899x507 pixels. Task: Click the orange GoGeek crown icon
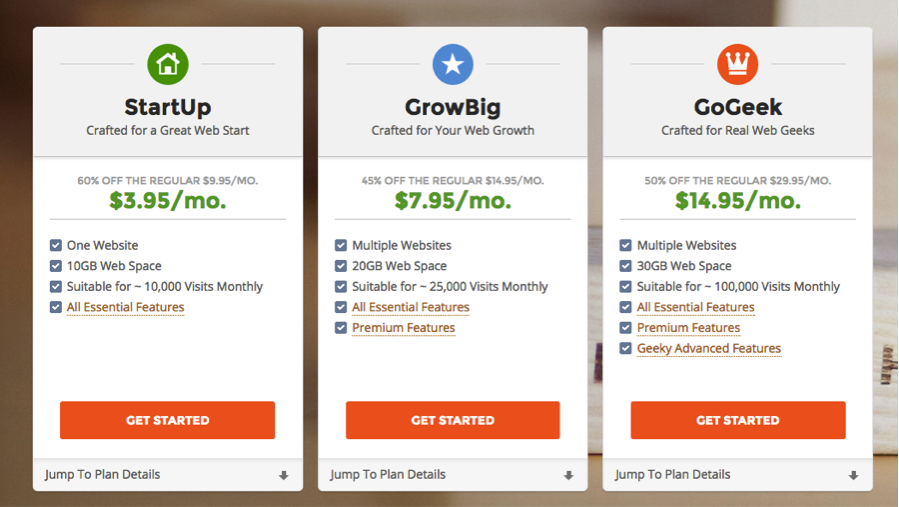pos(737,65)
